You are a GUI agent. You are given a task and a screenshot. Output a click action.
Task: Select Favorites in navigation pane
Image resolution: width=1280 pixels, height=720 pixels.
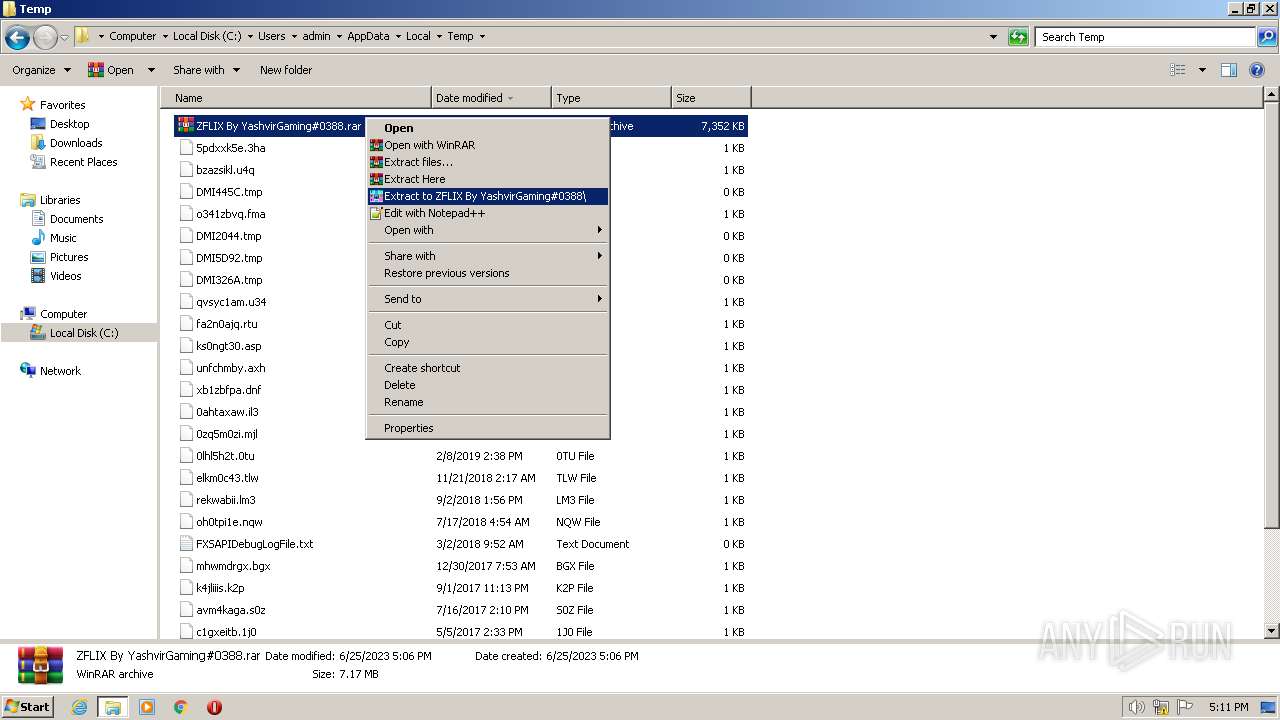coord(62,105)
